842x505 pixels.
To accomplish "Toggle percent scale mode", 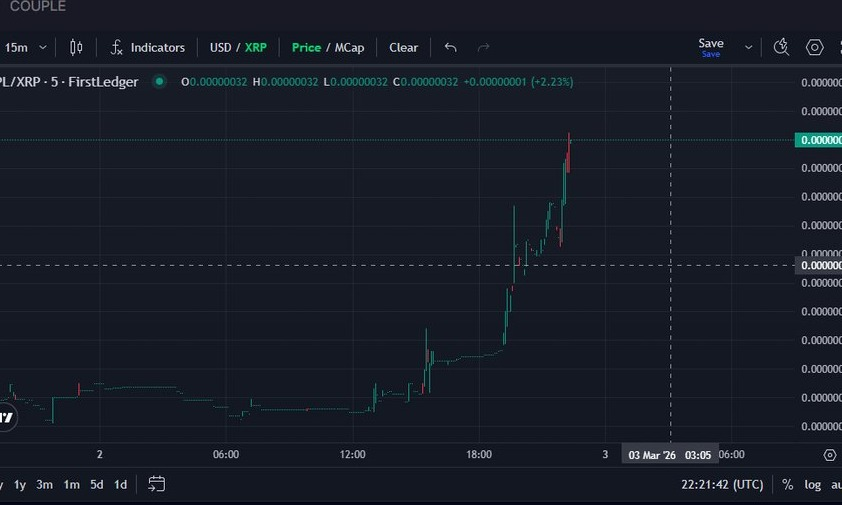I will coord(787,485).
